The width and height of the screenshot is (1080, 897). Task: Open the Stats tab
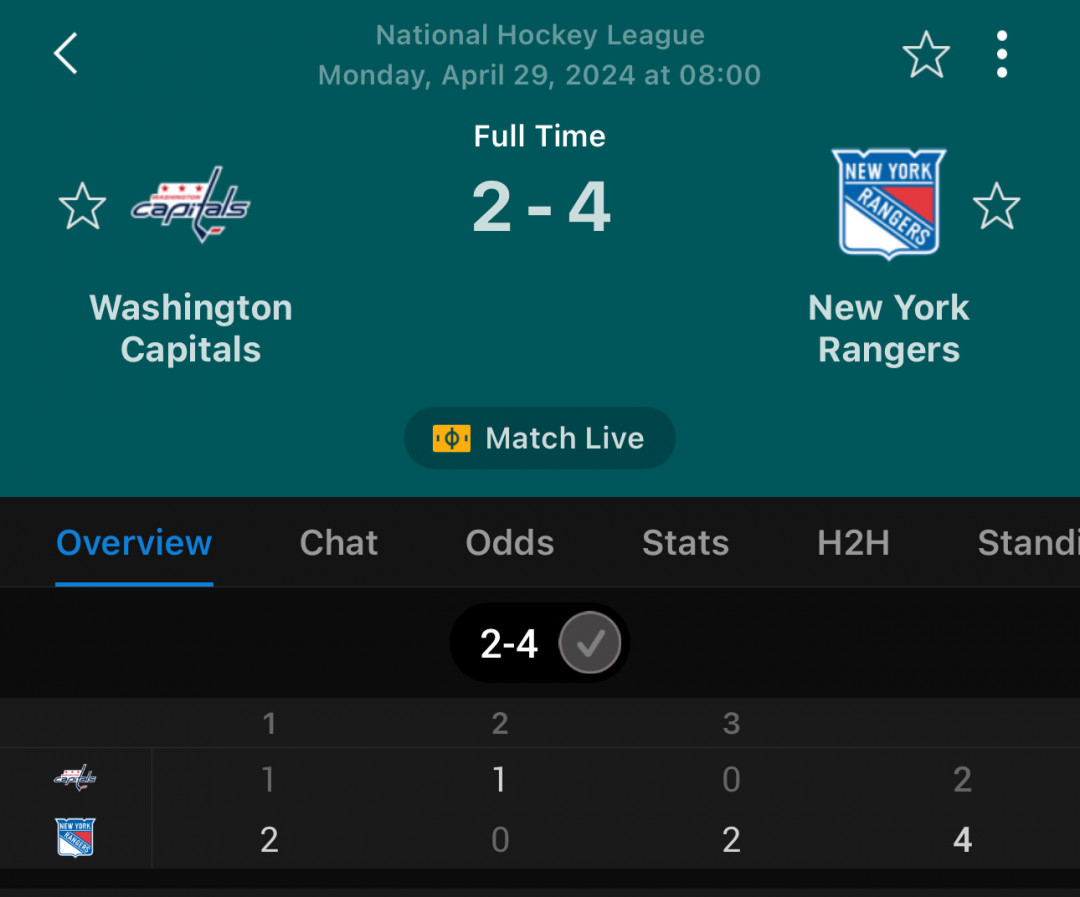coord(685,543)
